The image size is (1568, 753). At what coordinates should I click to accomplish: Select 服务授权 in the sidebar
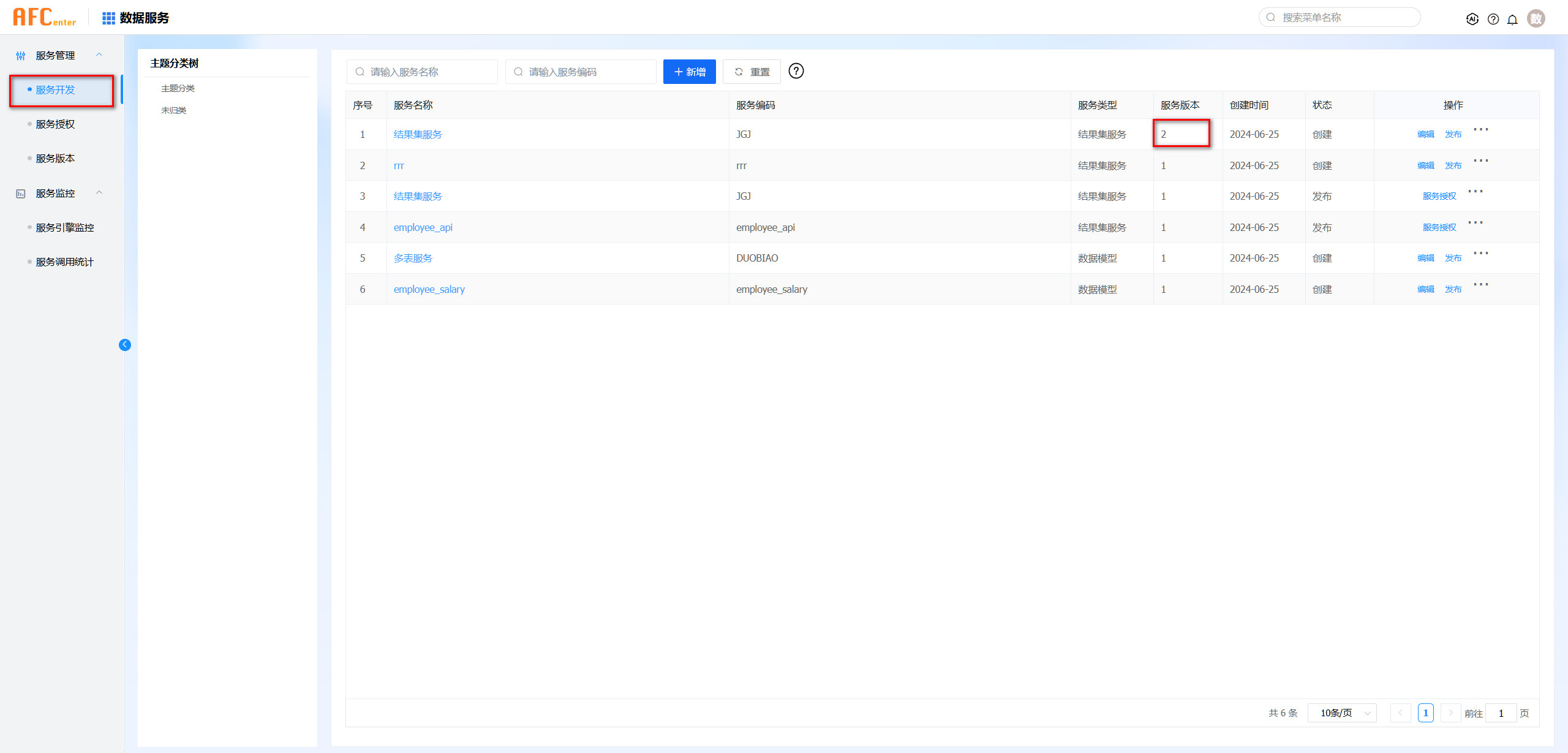[55, 124]
